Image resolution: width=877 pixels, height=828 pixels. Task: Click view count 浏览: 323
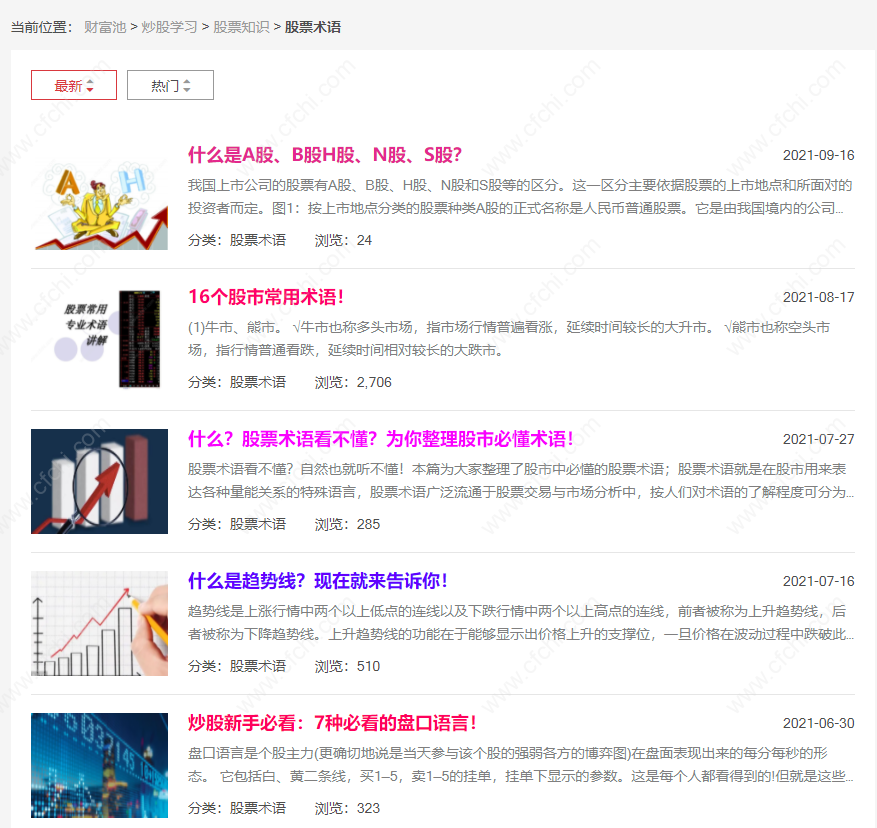click(347, 809)
